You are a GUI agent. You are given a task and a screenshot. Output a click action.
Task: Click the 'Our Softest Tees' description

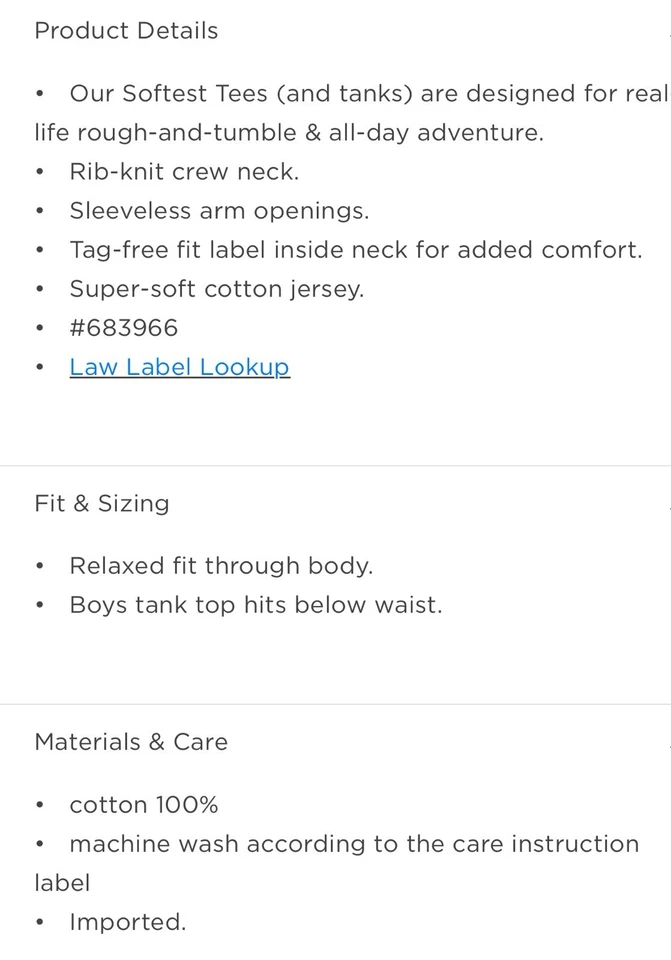click(367, 94)
